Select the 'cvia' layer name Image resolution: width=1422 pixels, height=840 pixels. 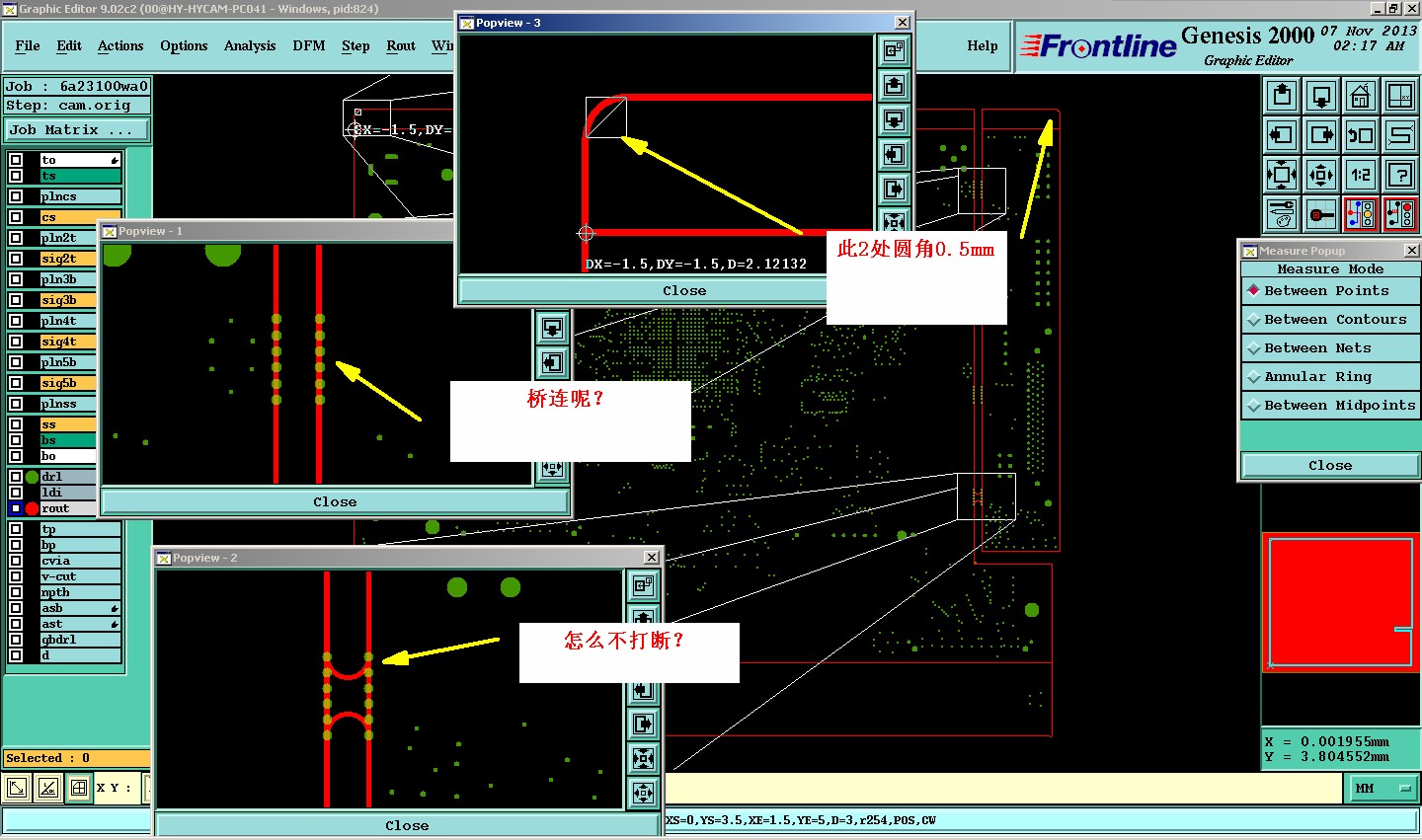pyautogui.click(x=80, y=561)
